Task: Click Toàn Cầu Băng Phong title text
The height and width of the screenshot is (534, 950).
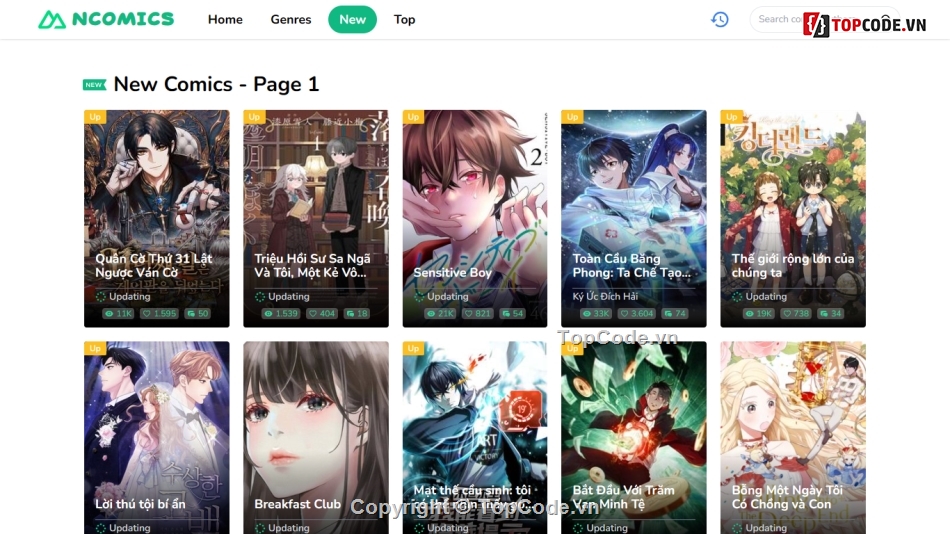Action: (x=631, y=265)
